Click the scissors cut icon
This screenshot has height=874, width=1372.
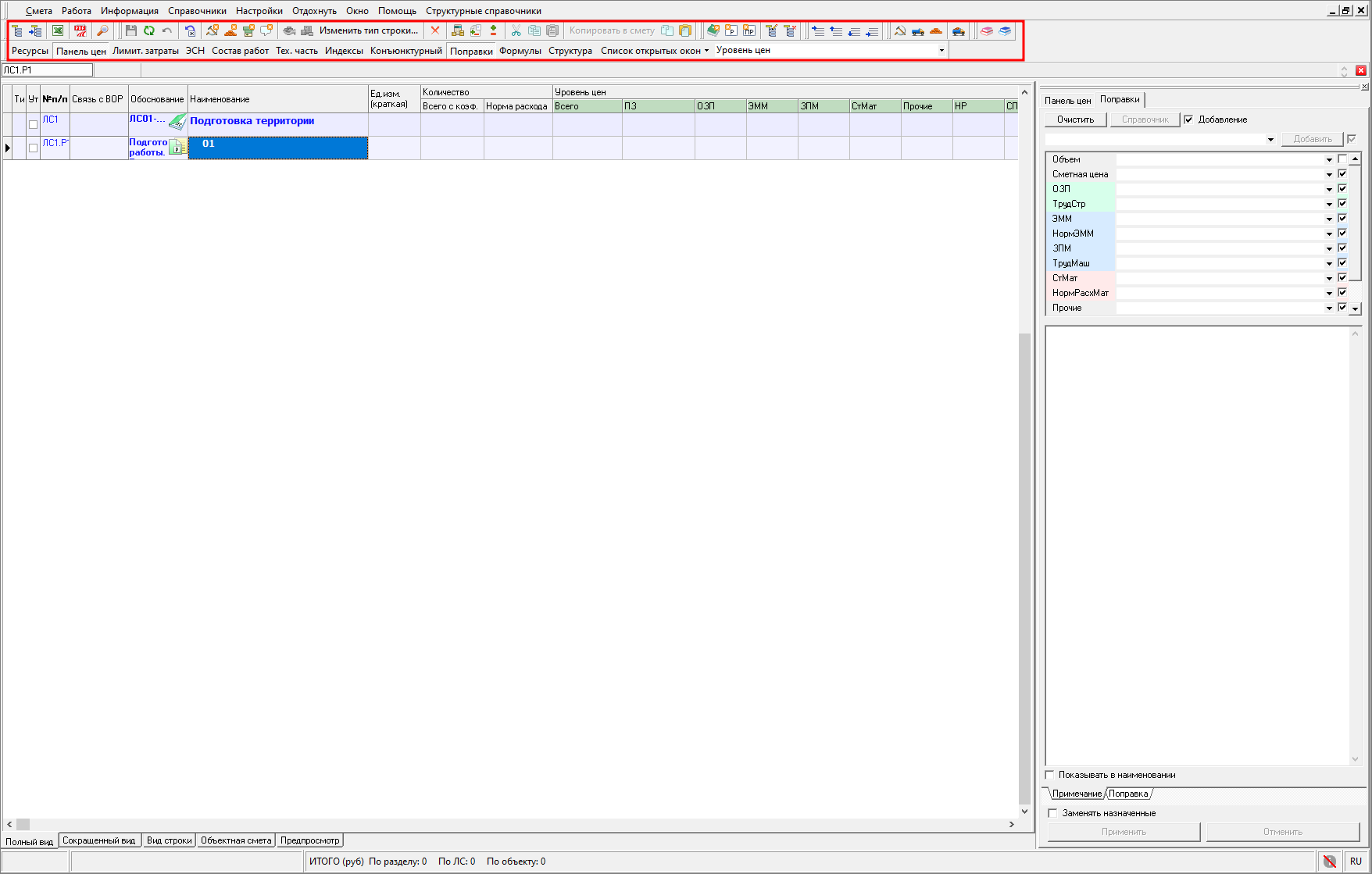click(x=516, y=30)
